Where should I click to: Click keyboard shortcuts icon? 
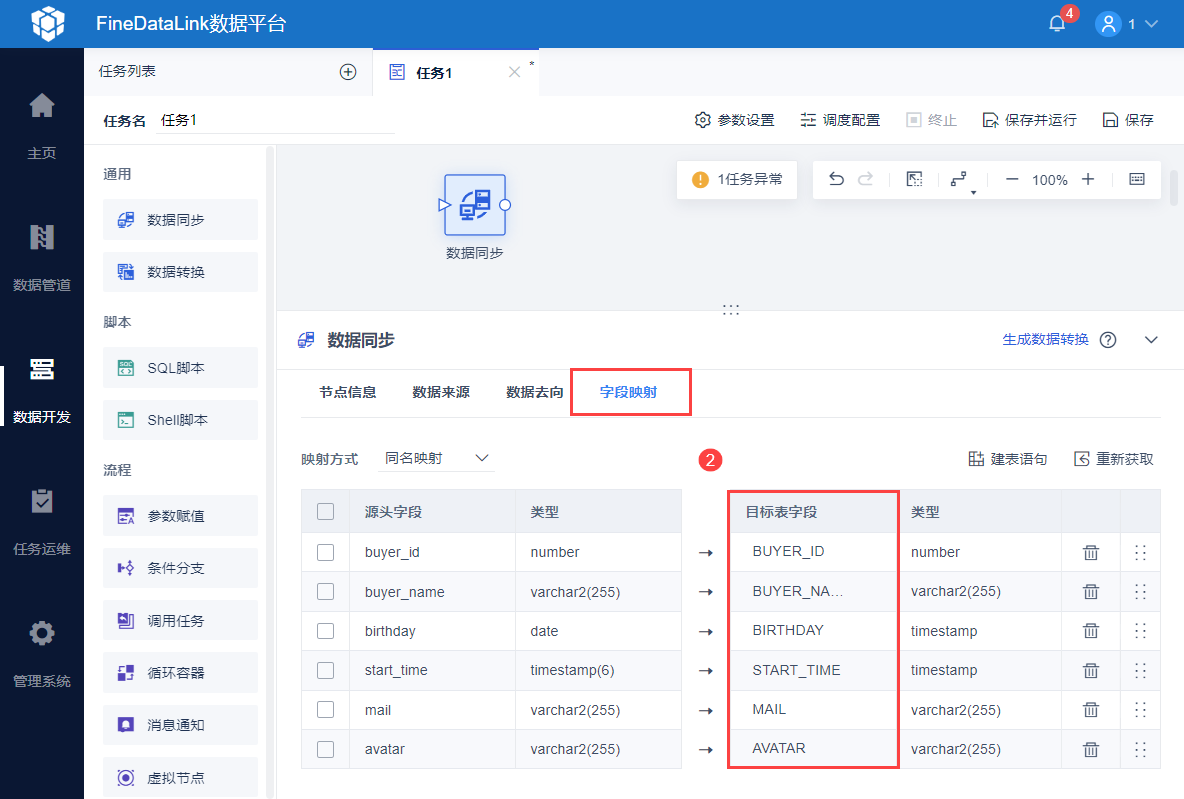point(1136,179)
